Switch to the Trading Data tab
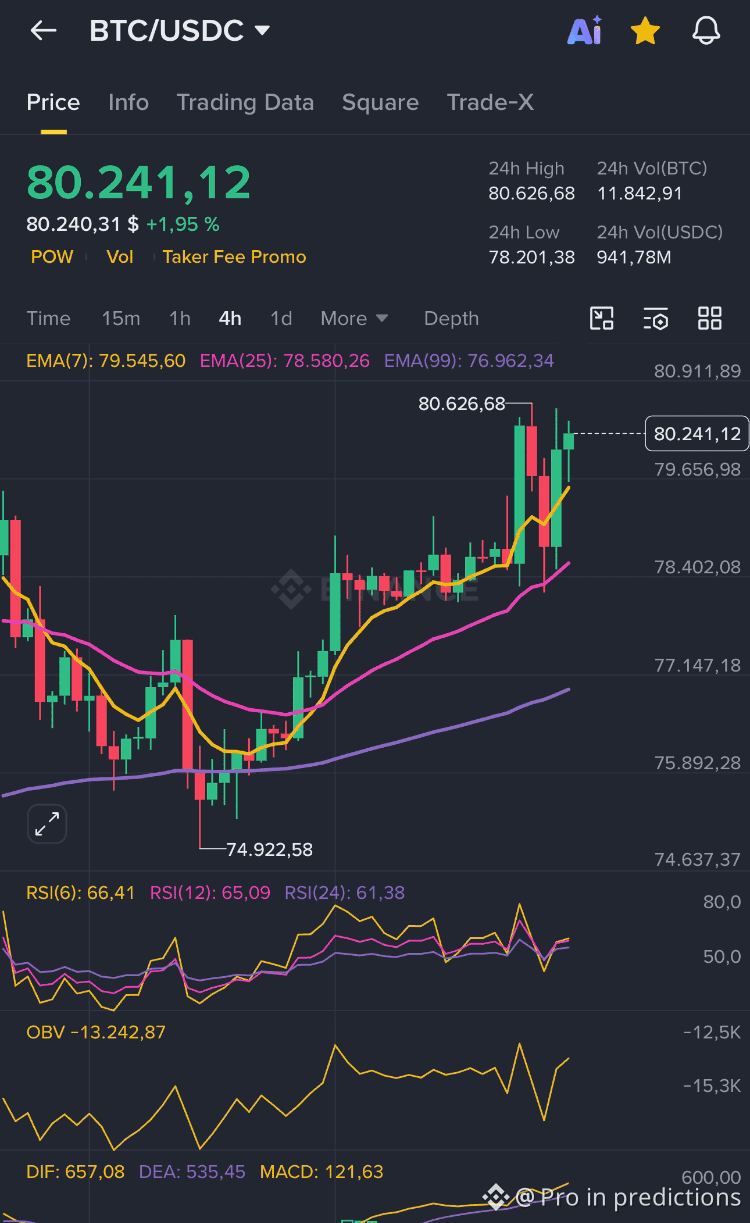The width and height of the screenshot is (750, 1223). click(245, 102)
